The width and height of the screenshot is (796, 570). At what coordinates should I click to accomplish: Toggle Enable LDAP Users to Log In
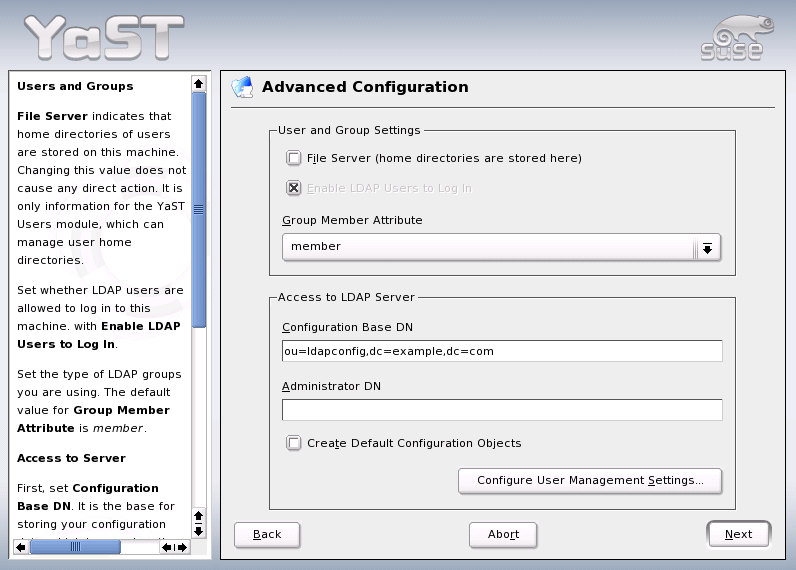pos(293,188)
